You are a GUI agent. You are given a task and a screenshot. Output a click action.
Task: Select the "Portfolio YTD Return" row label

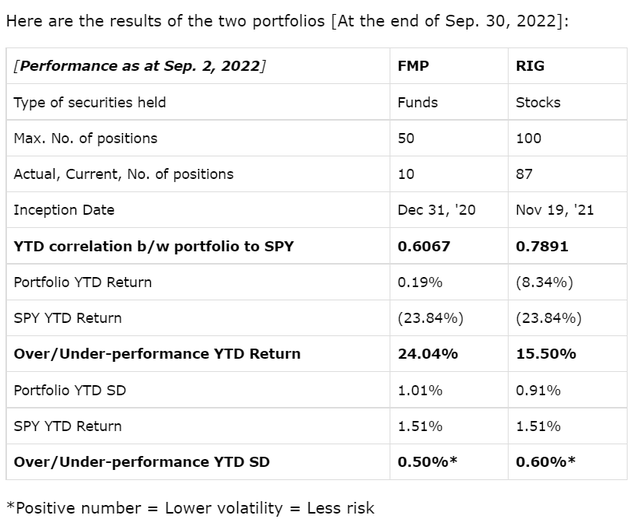click(83, 282)
